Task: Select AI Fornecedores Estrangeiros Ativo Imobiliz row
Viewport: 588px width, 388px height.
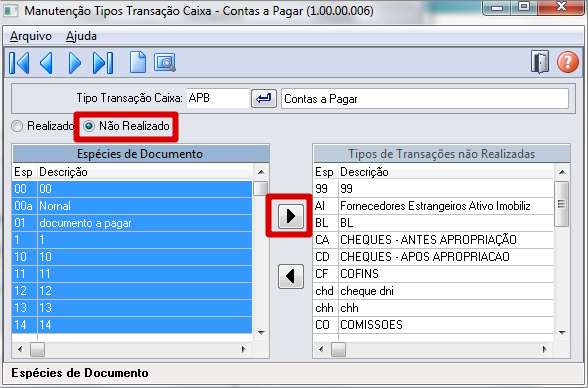Action: (x=434, y=206)
